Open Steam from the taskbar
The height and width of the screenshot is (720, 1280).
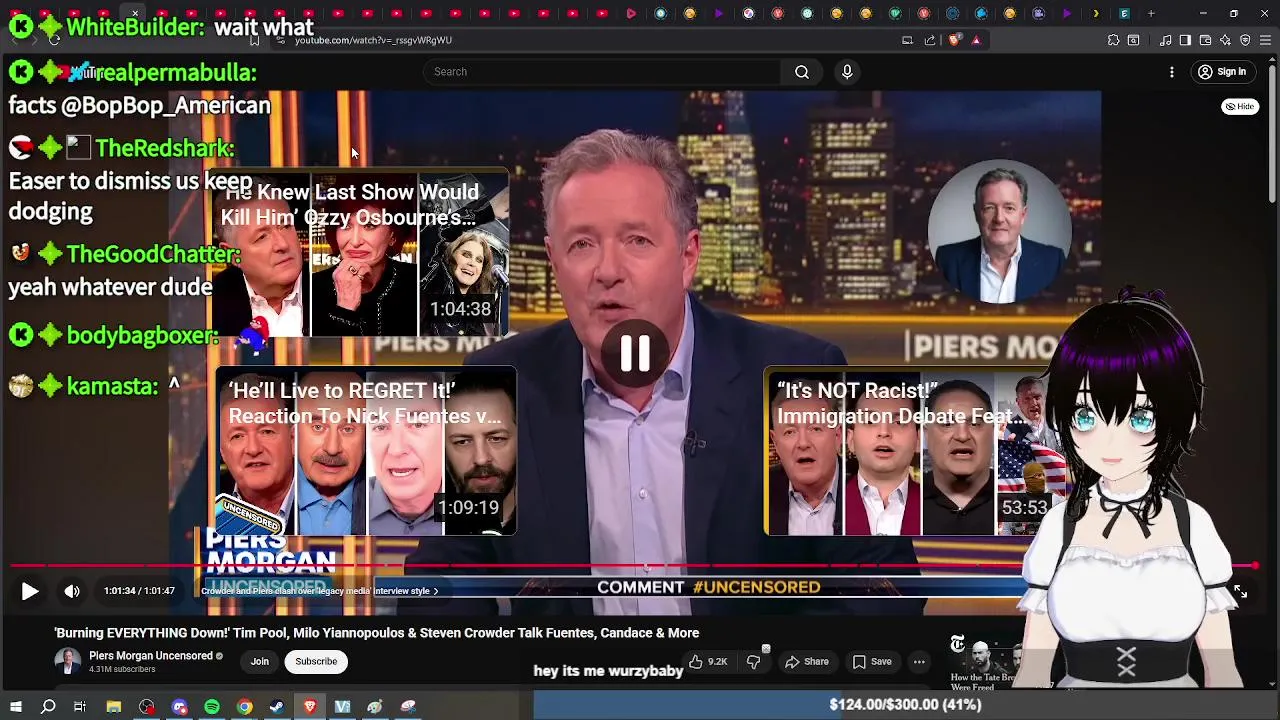click(x=277, y=707)
